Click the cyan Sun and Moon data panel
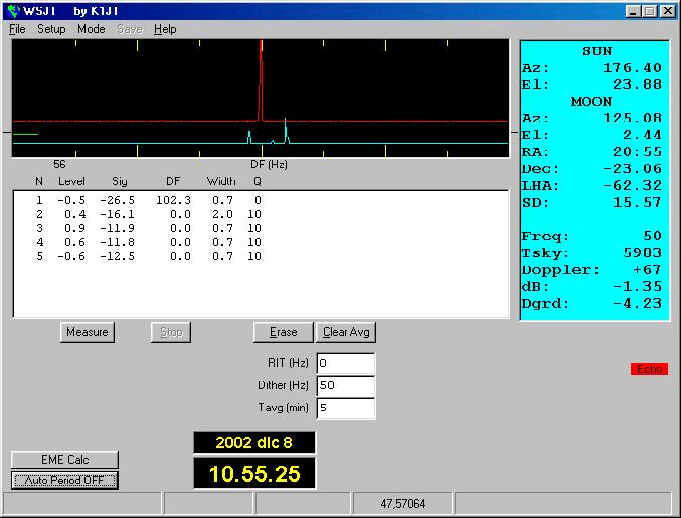Viewport: 681px width, 518px height. pyautogui.click(x=594, y=180)
